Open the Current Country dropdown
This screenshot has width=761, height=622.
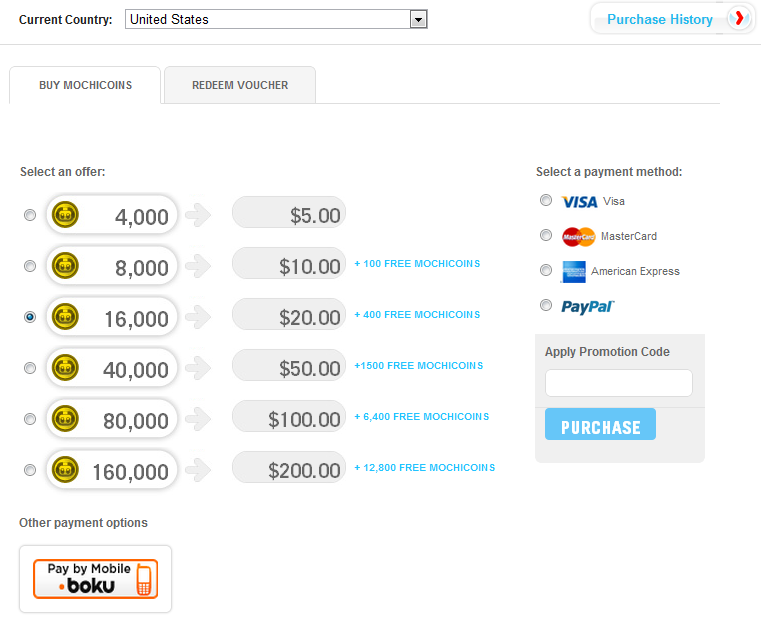click(277, 19)
